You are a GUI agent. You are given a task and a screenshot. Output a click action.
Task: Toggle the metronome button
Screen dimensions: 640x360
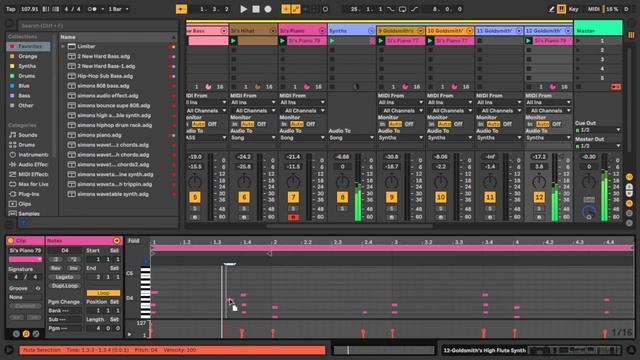coord(92,9)
